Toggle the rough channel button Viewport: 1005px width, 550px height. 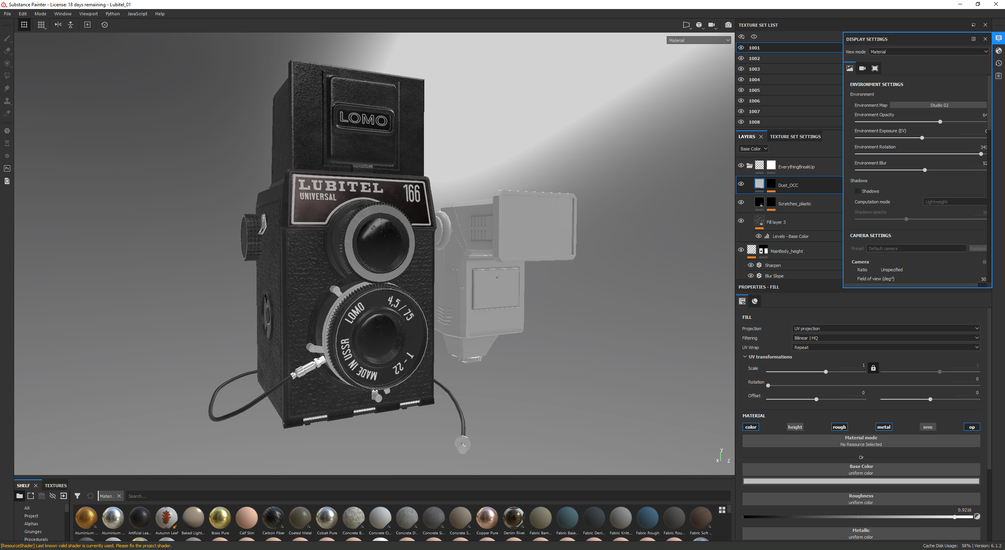[x=839, y=427]
